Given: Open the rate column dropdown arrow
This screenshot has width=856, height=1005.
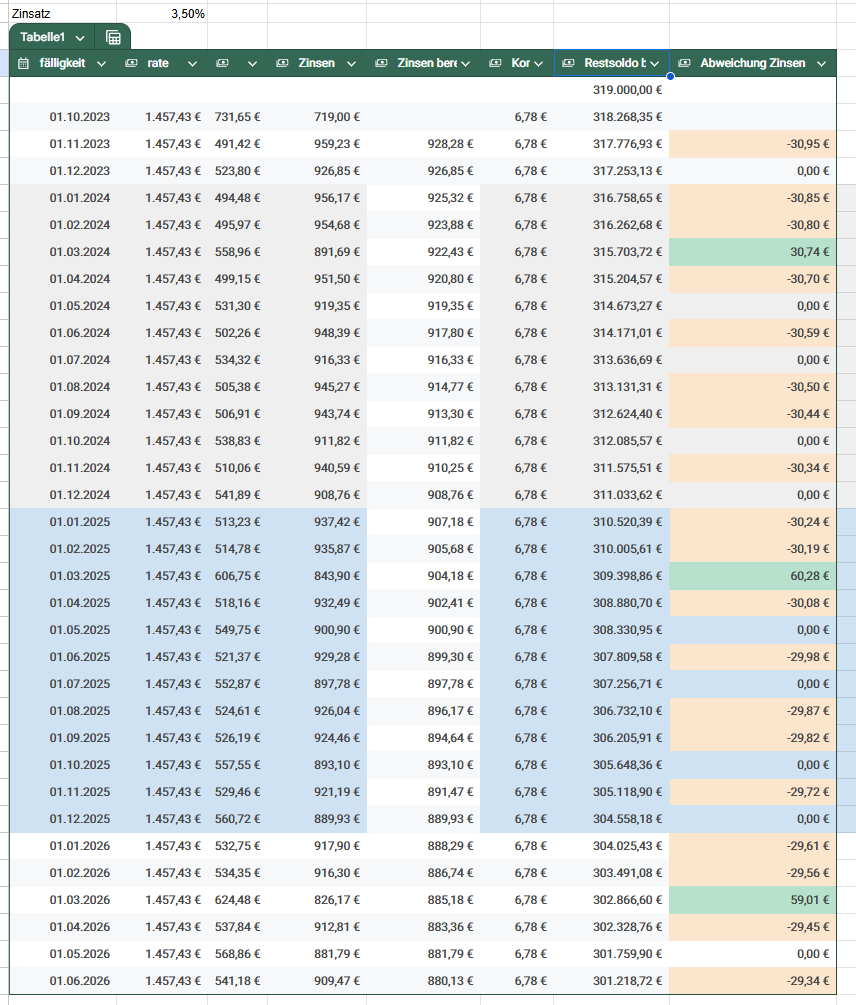Looking at the screenshot, I should point(192,63).
